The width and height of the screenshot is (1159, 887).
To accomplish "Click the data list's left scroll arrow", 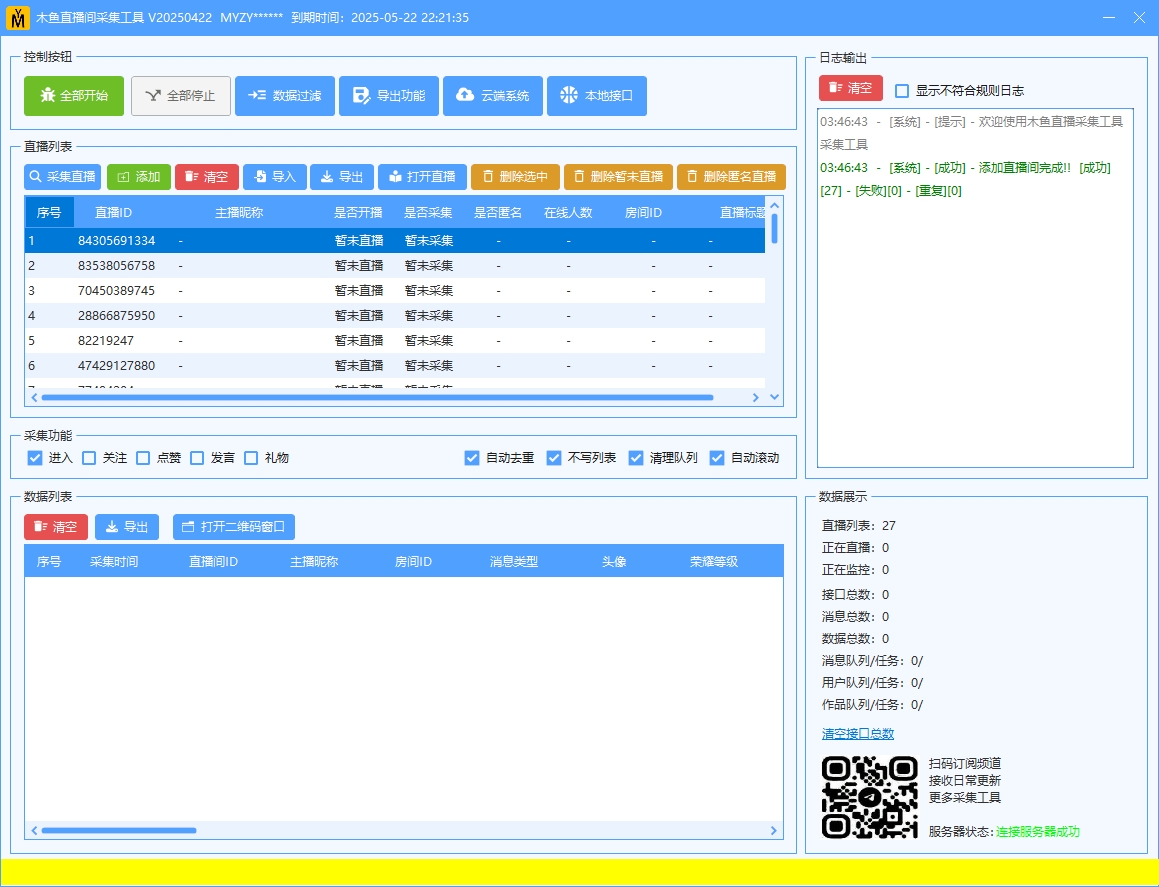I will [x=33, y=830].
